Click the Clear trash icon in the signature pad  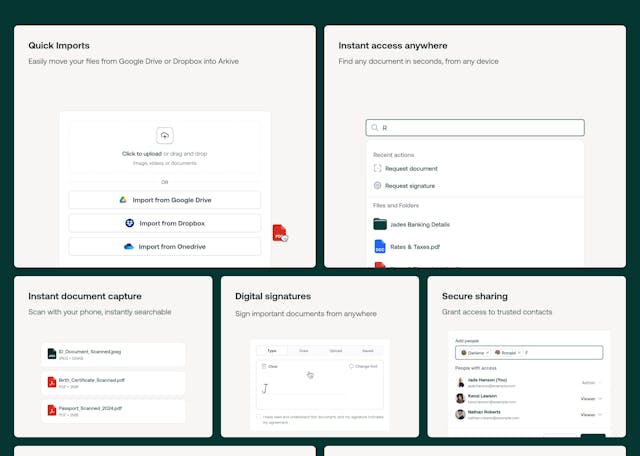click(x=264, y=366)
